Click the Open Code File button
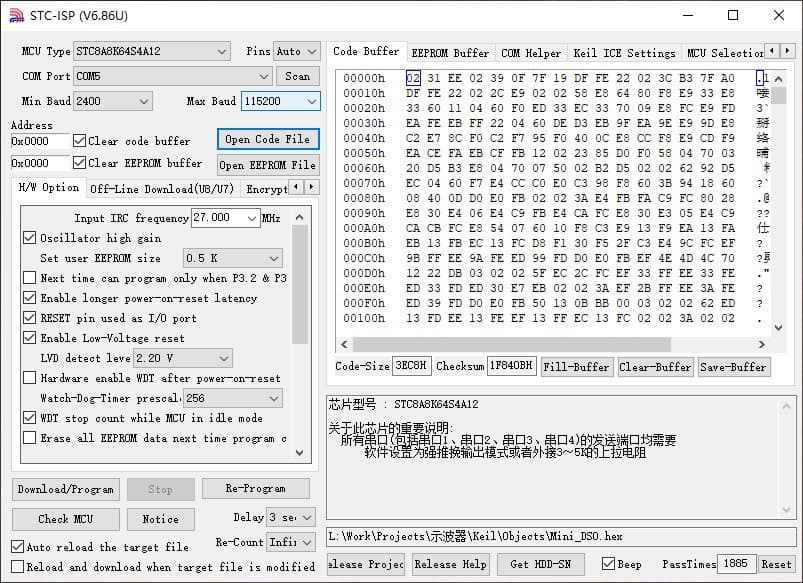The height and width of the screenshot is (583, 803). pos(267,139)
